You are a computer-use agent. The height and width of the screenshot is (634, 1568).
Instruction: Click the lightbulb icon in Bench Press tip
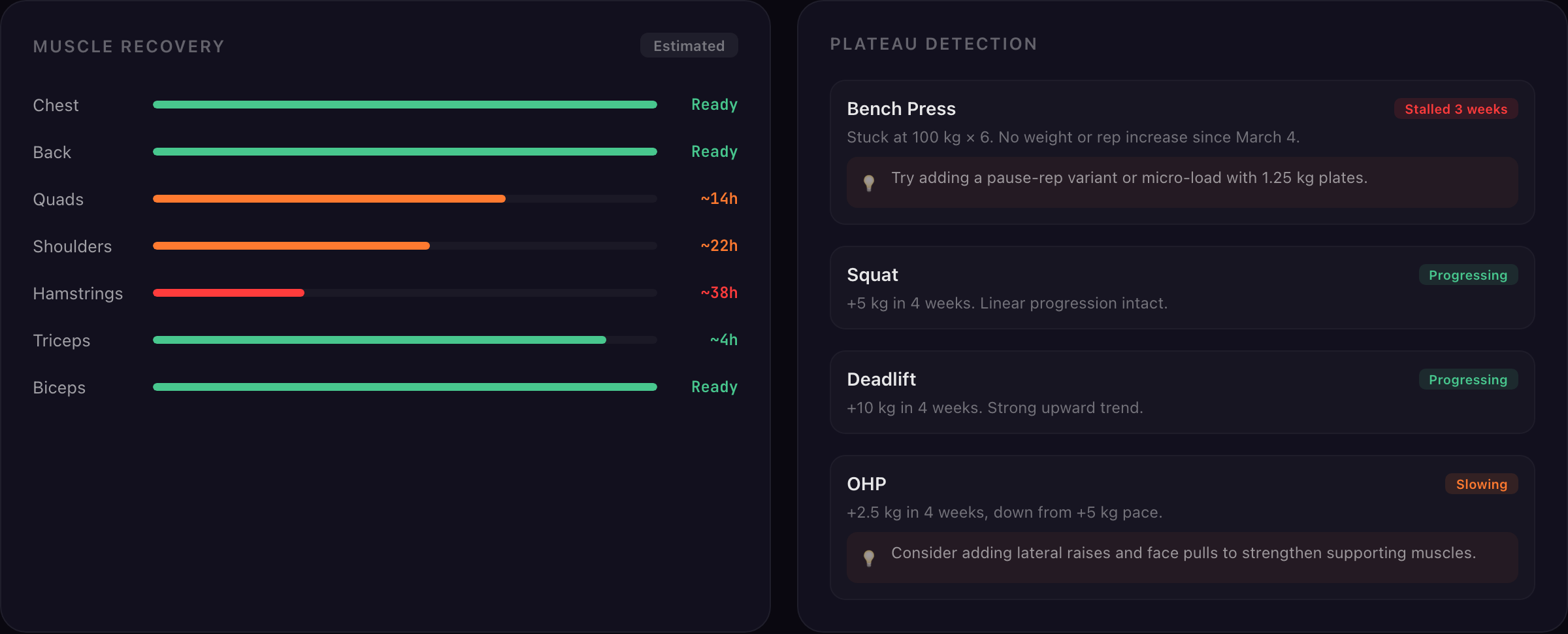click(868, 182)
